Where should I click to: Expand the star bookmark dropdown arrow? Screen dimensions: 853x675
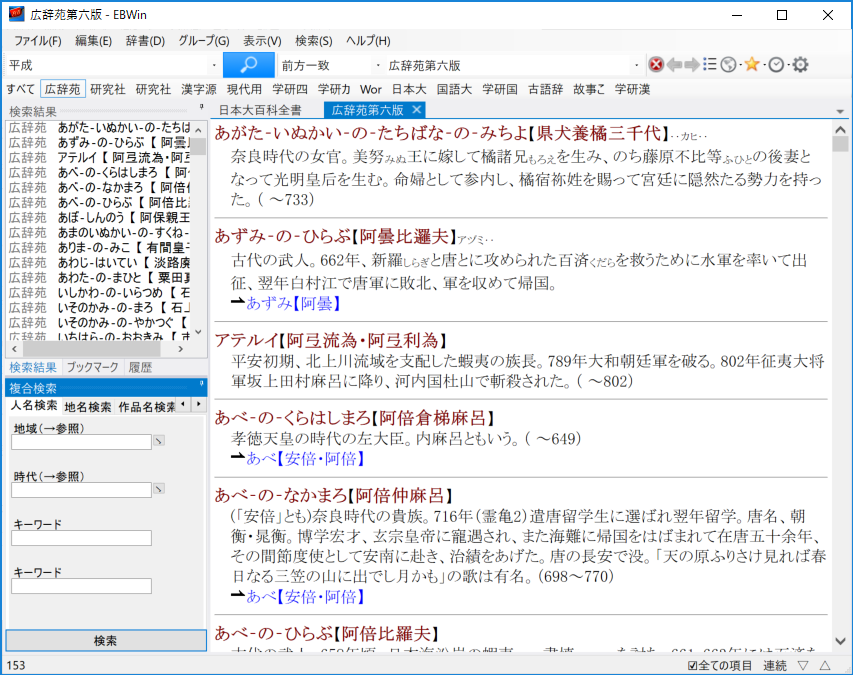[764, 65]
